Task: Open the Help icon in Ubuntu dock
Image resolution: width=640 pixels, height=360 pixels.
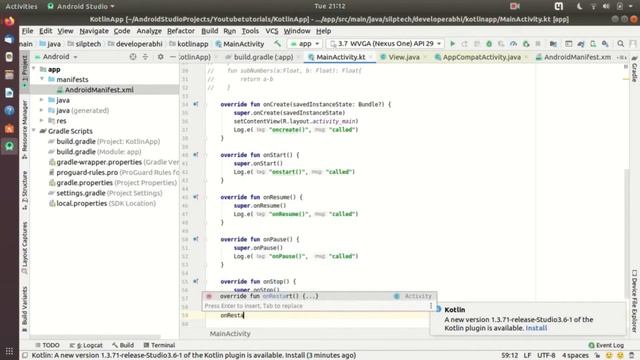Action: pos(9,111)
